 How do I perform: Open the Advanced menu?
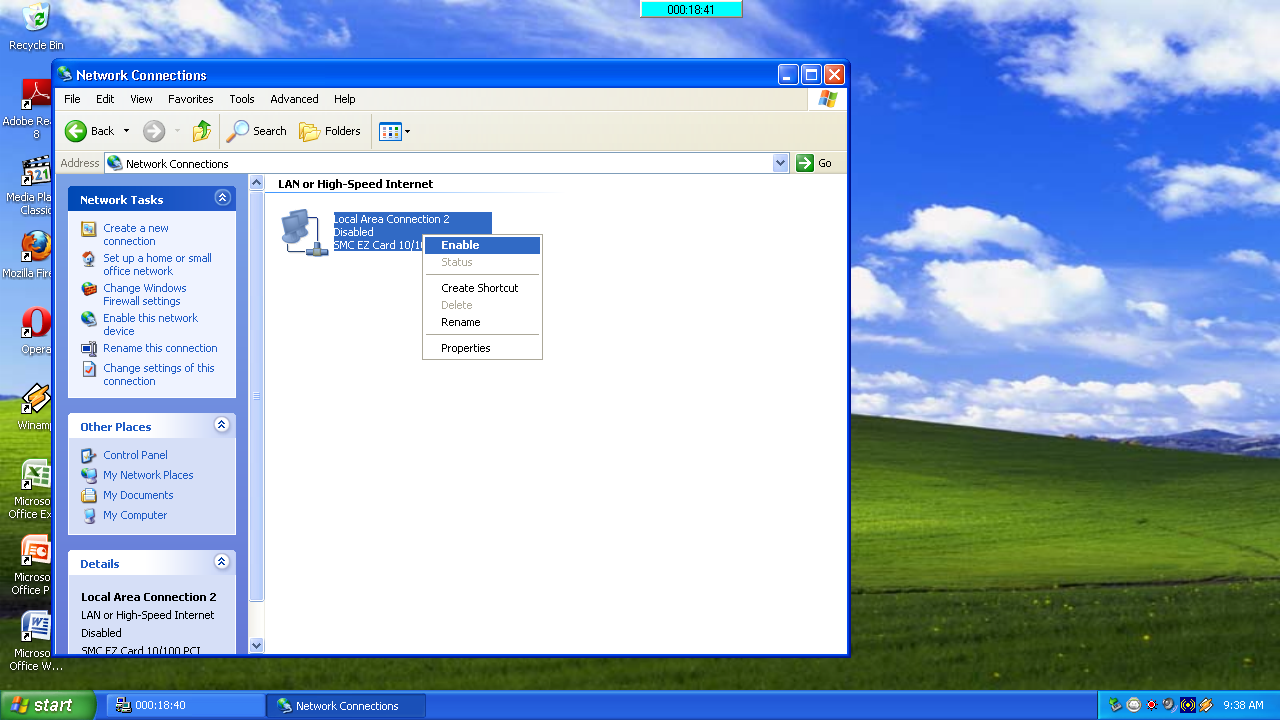[294, 99]
